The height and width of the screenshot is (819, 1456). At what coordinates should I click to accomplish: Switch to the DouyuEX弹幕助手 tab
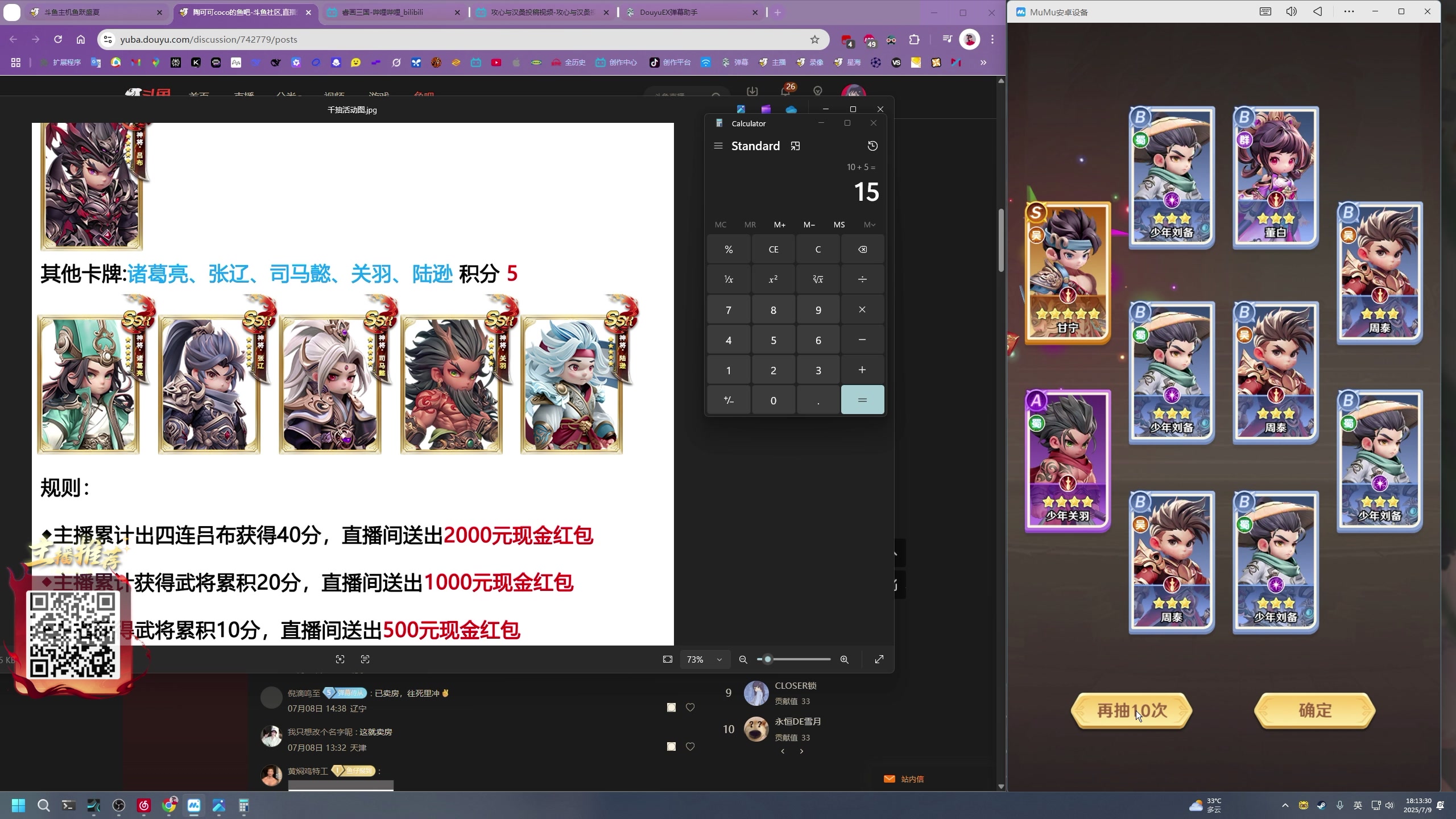(x=690, y=12)
